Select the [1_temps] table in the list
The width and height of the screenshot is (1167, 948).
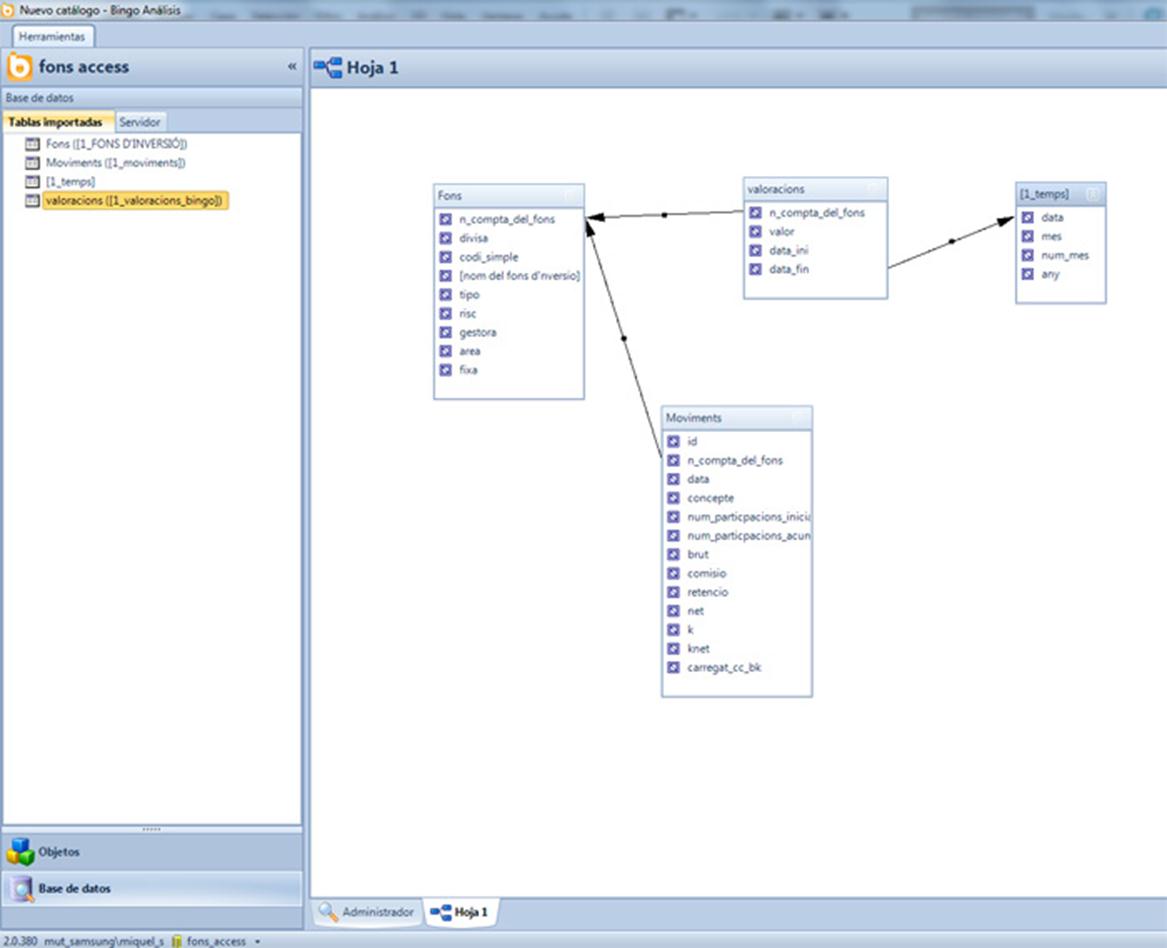coord(70,182)
